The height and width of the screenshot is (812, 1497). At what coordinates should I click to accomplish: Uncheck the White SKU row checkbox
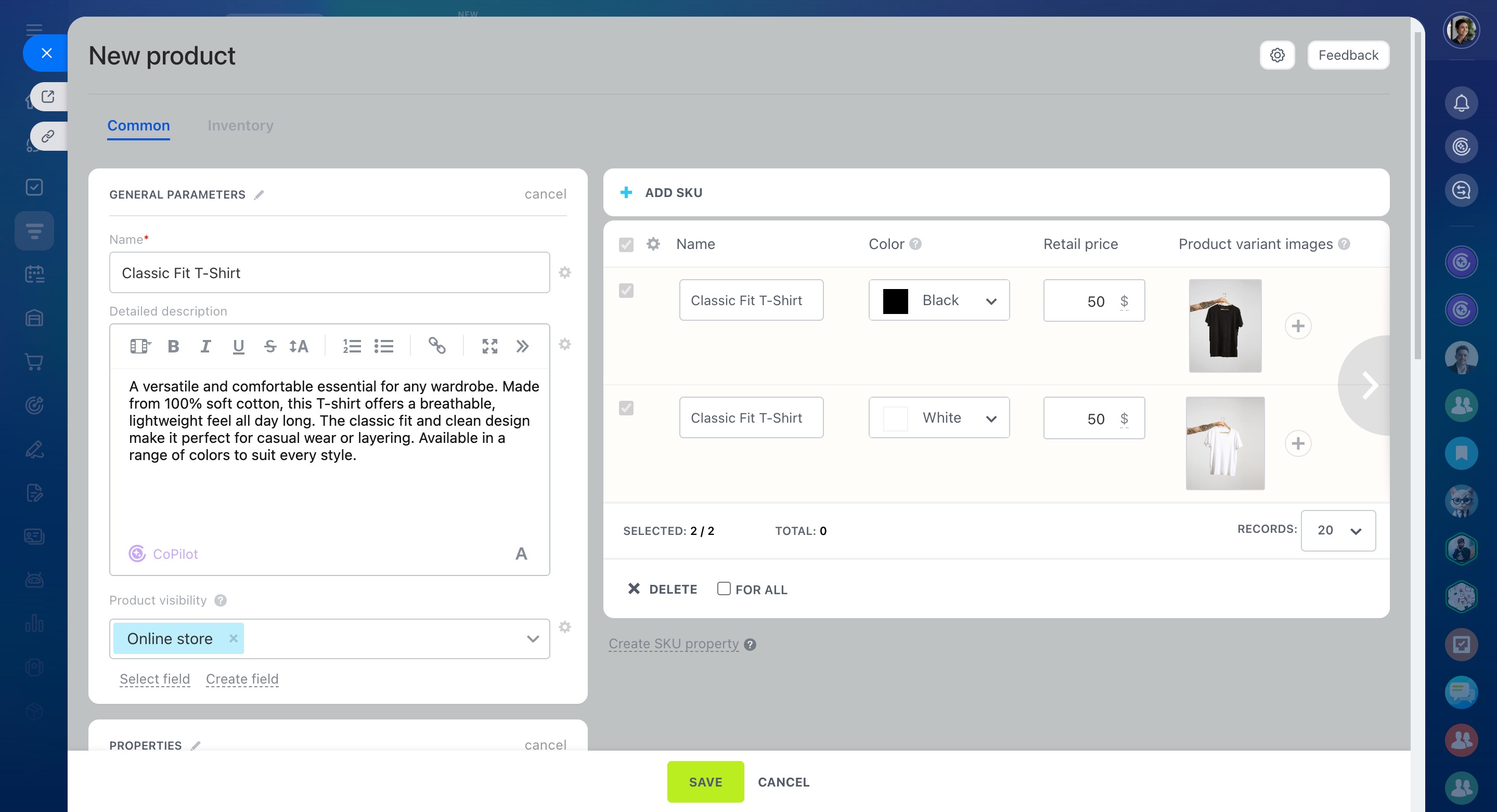pos(626,408)
